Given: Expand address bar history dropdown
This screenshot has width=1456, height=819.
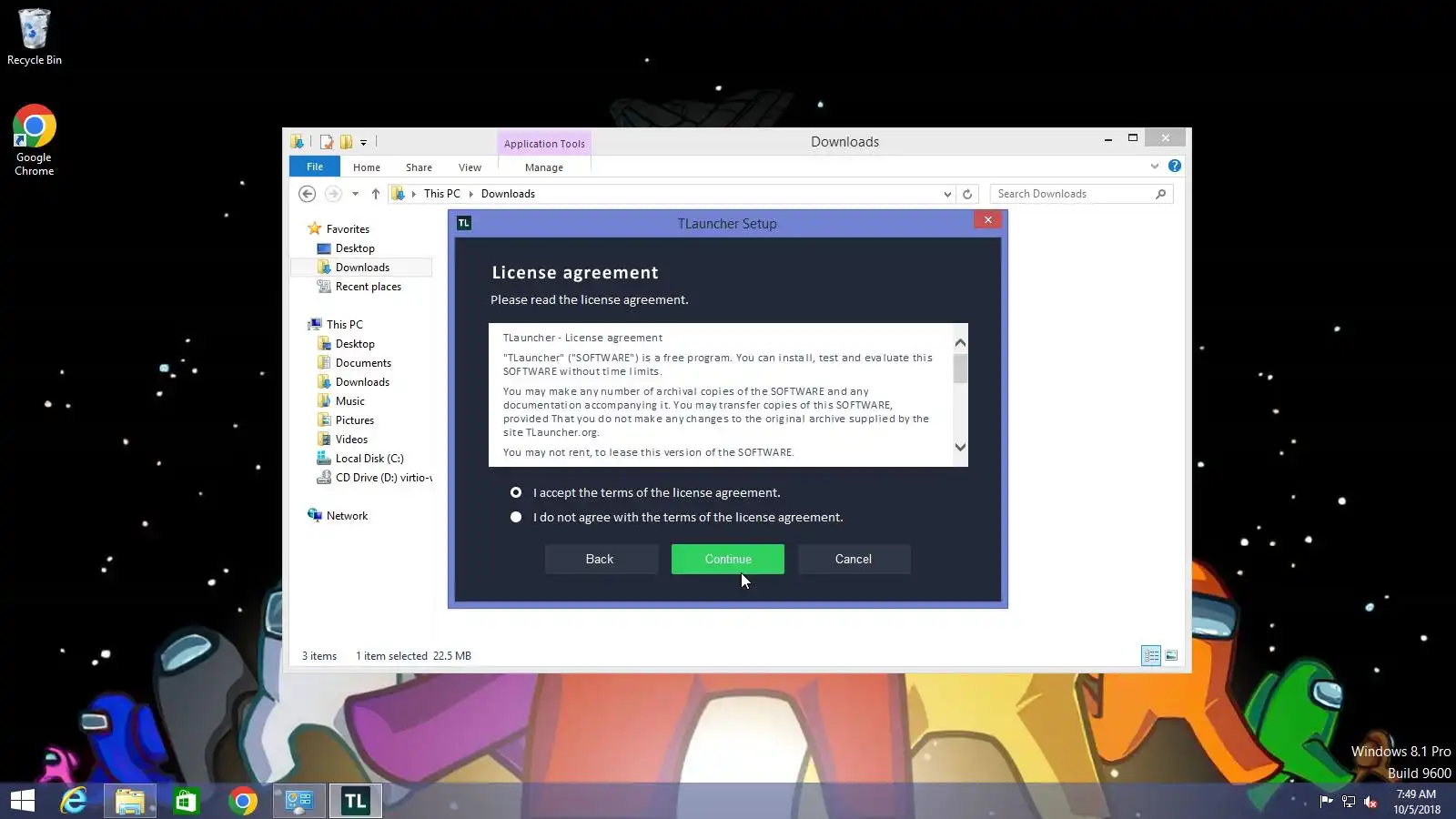Looking at the screenshot, I should pos(947,194).
